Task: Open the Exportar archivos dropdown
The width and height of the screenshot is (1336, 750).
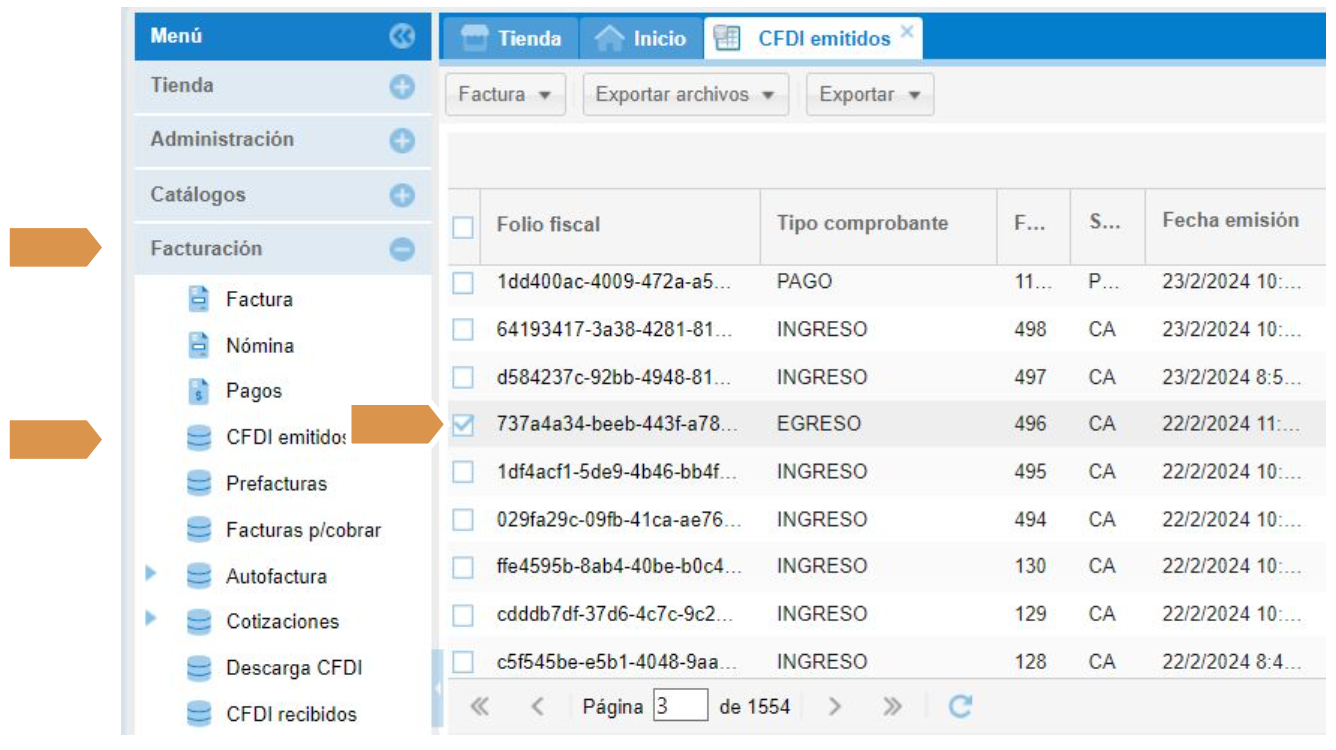Action: [685, 95]
